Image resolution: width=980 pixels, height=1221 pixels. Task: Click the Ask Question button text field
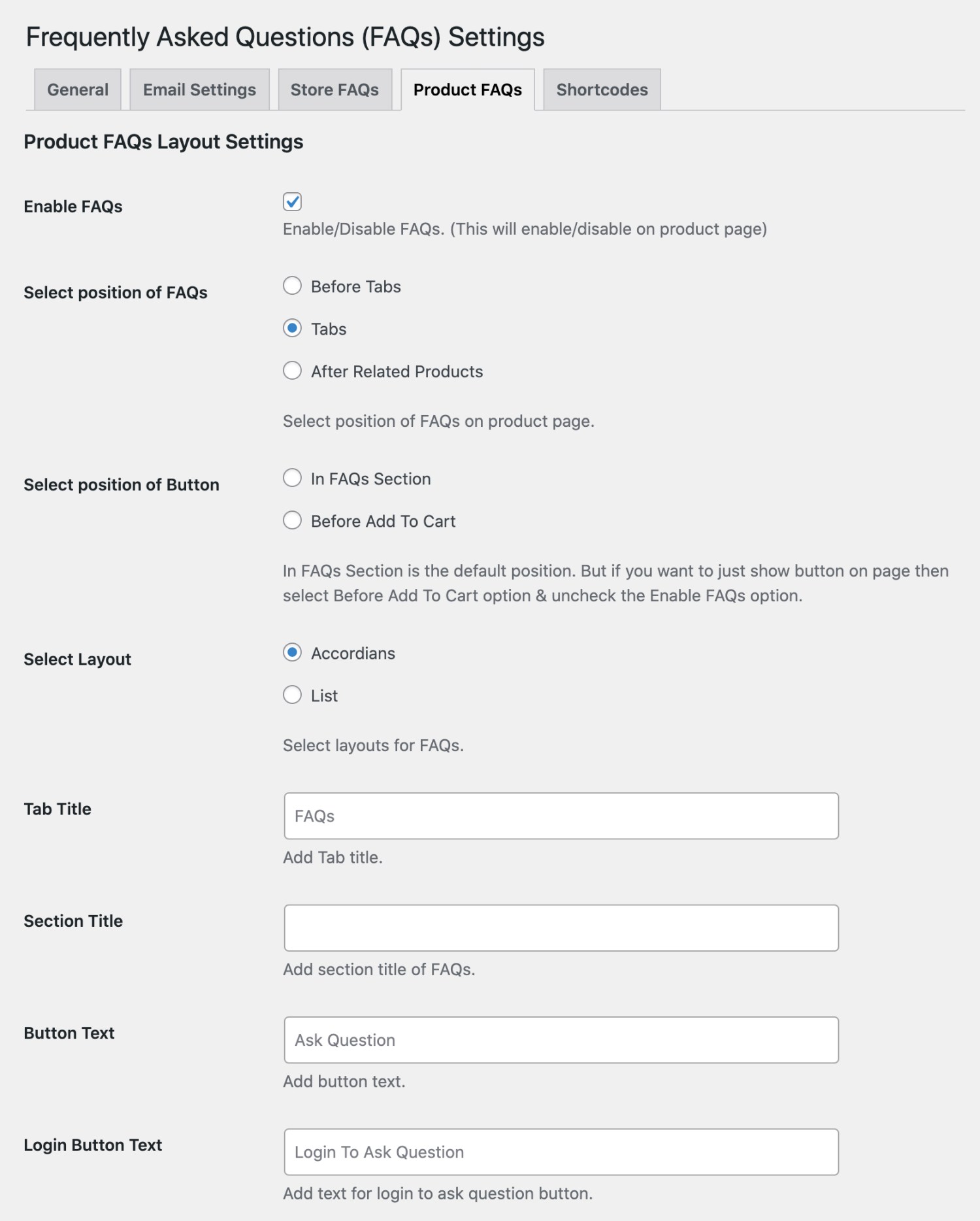561,1039
